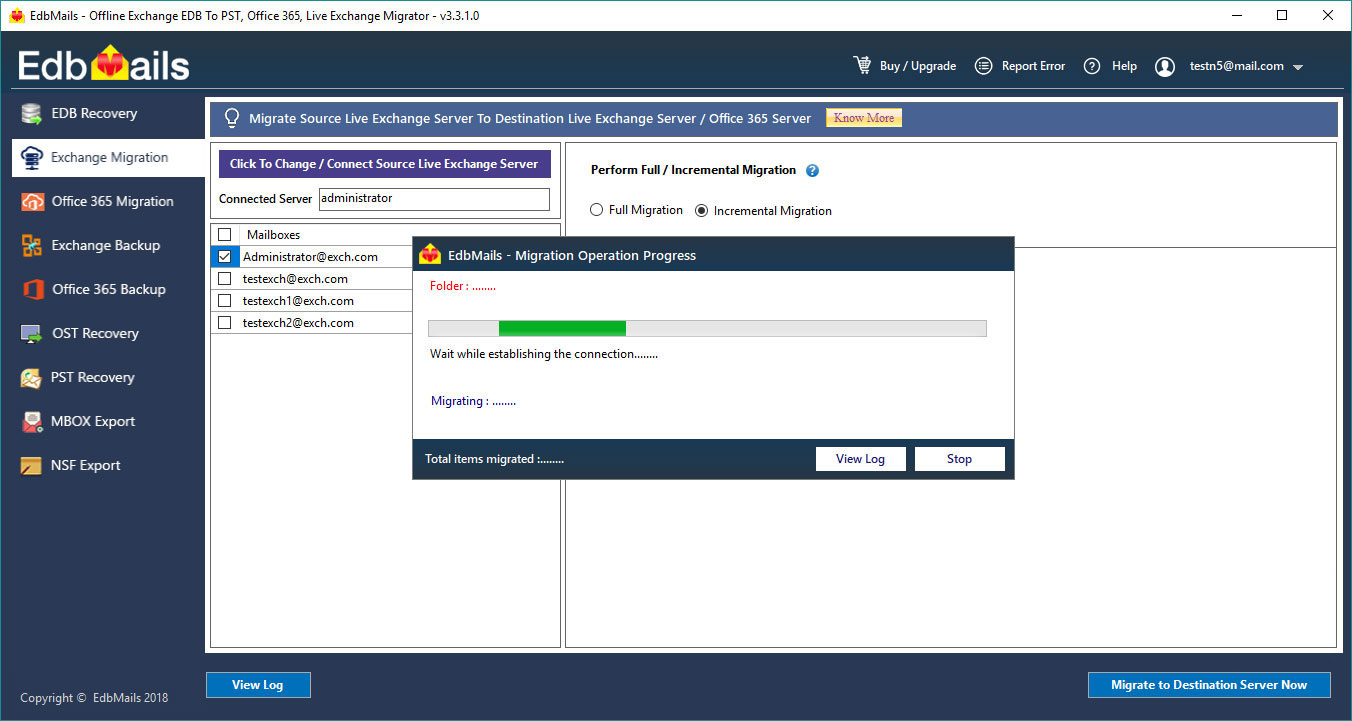Click the blue help icon beside Incremental Migration heading

coord(812,171)
